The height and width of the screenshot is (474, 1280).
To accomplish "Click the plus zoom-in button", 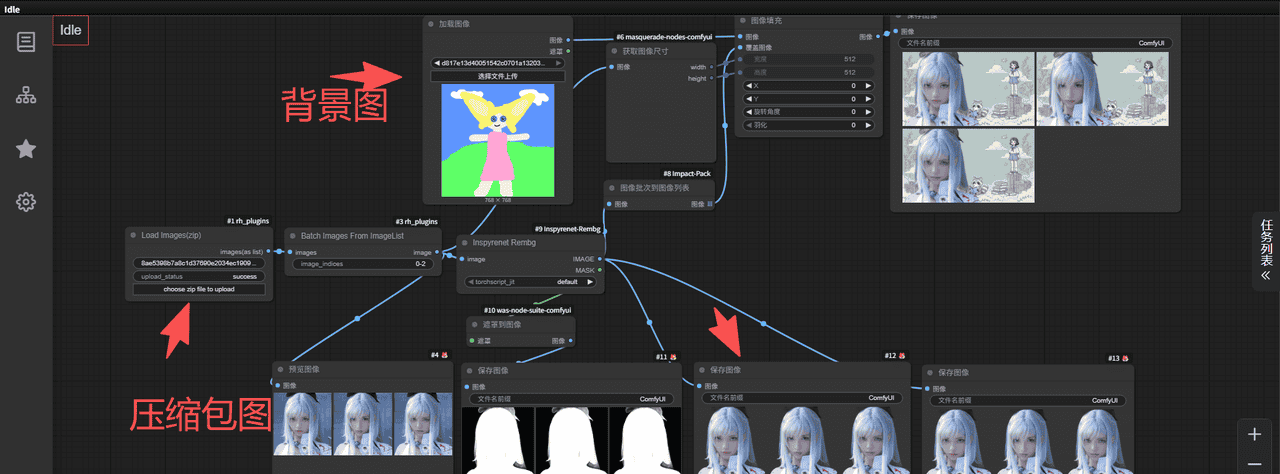I will click(x=1254, y=434).
